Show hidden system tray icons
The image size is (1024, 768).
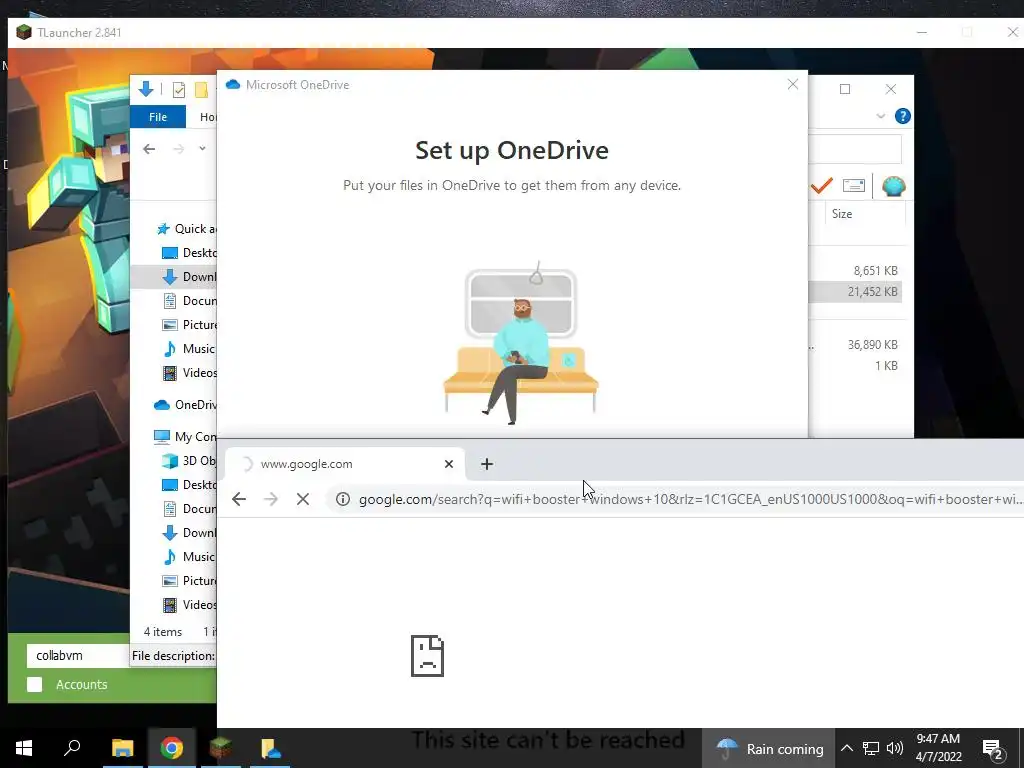[846, 748]
